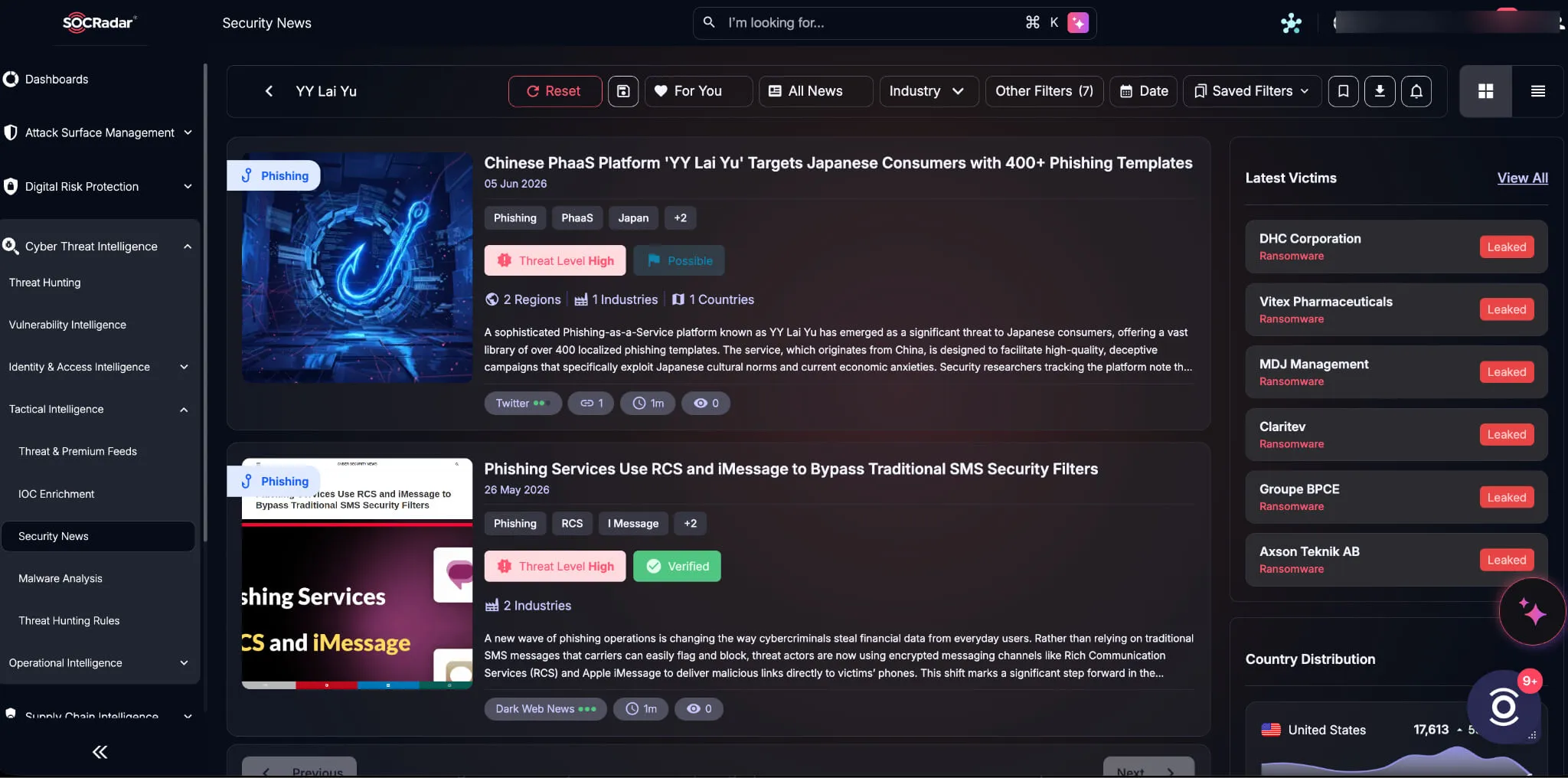This screenshot has height=778, width=1568.
Task: Switch to list view layout
Action: pos(1537,91)
